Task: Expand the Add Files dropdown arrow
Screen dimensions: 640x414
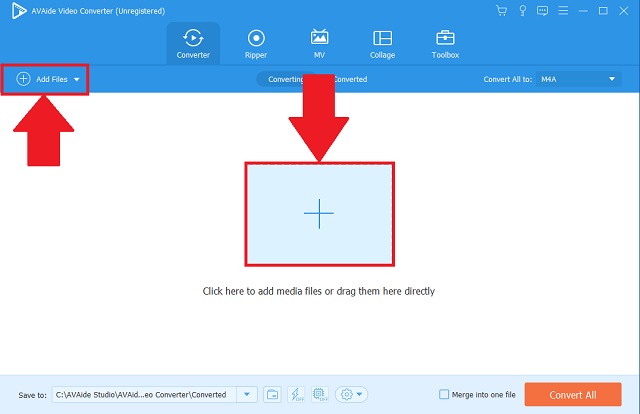Action: click(x=77, y=80)
